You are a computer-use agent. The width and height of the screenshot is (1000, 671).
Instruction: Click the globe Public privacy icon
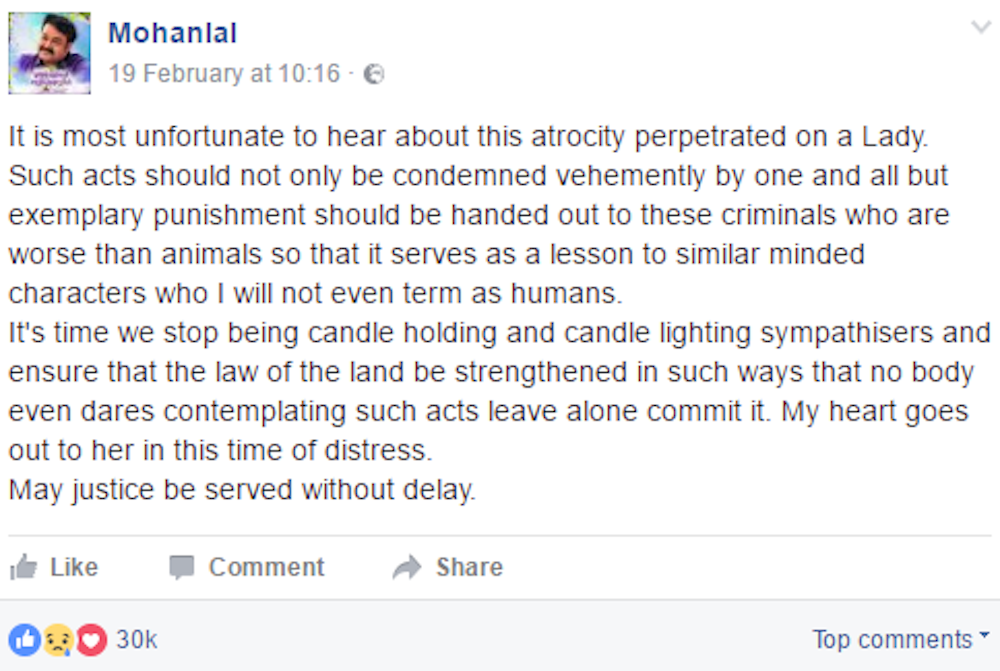click(374, 74)
